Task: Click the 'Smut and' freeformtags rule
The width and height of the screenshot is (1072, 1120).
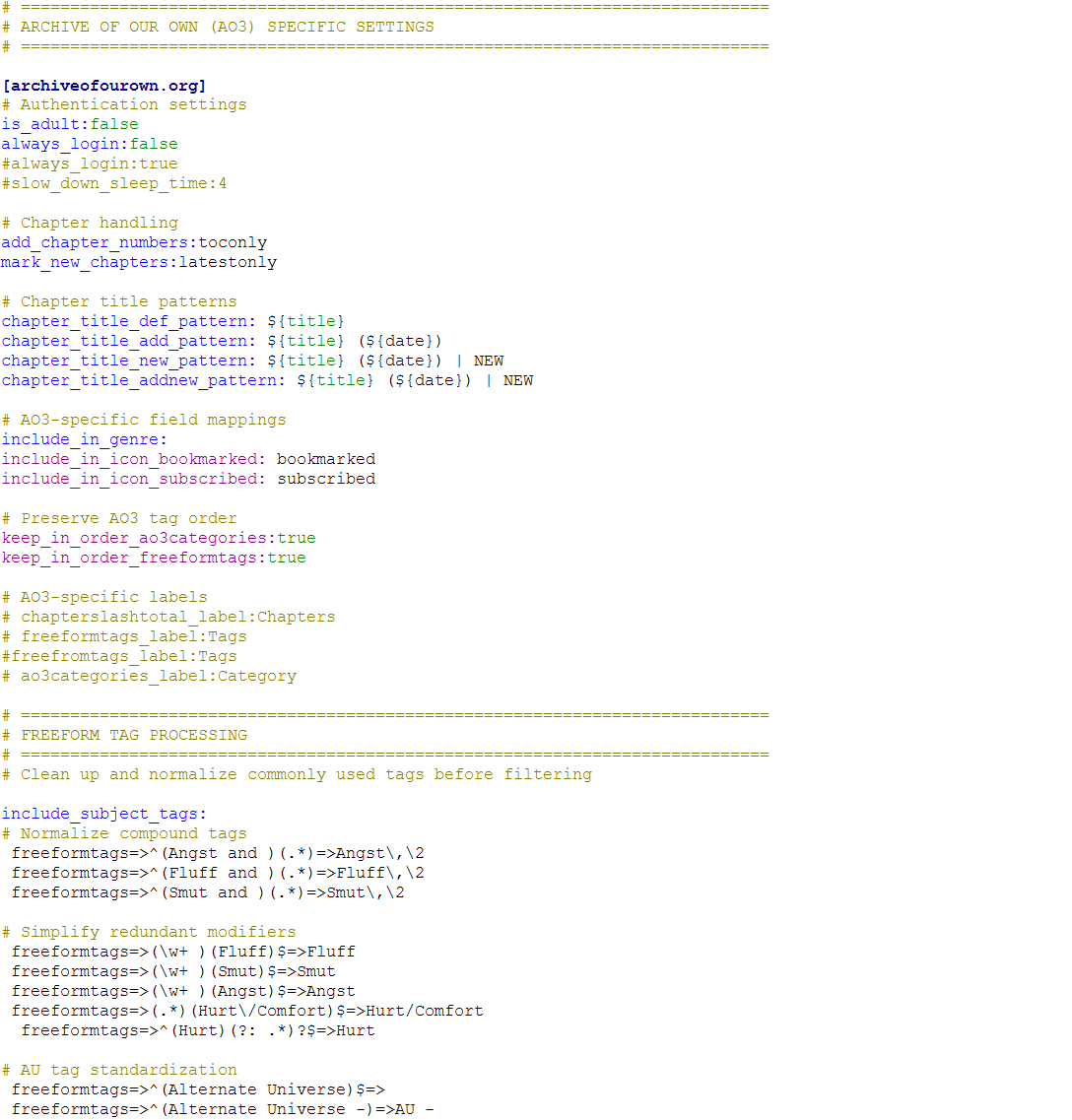Action: click(x=208, y=892)
